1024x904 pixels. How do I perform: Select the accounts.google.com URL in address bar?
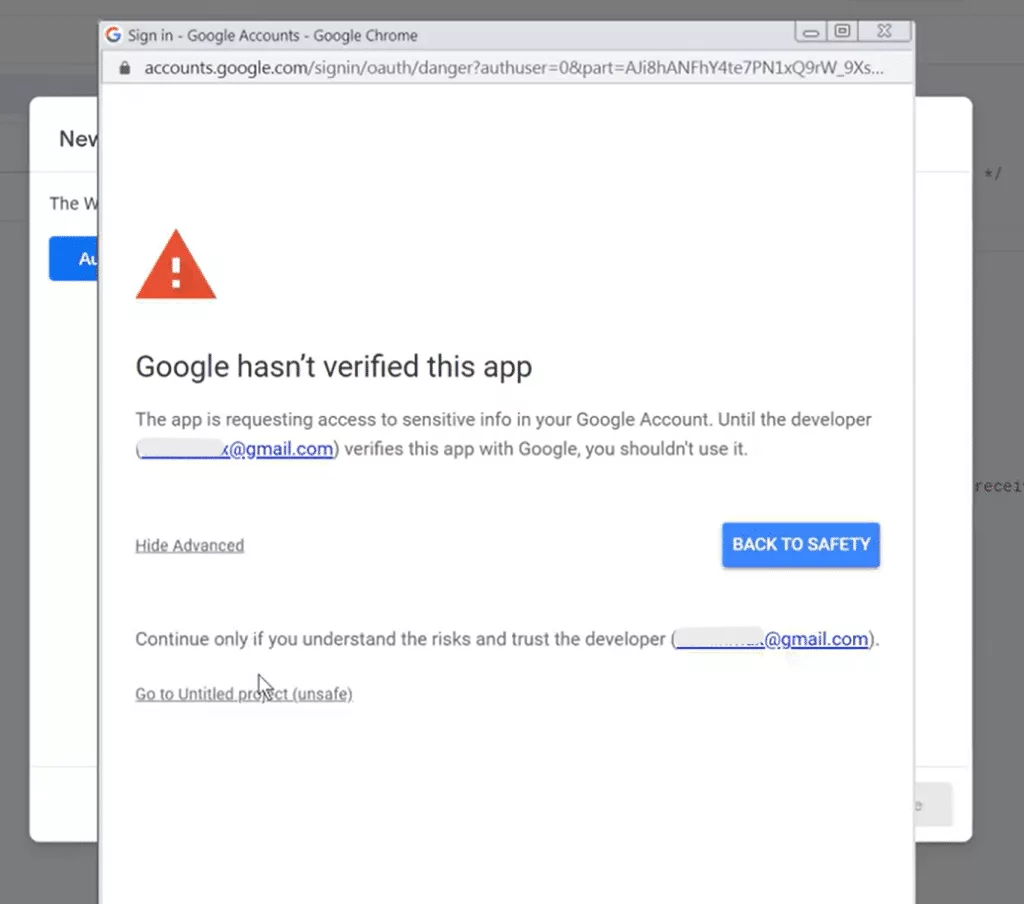tap(514, 68)
